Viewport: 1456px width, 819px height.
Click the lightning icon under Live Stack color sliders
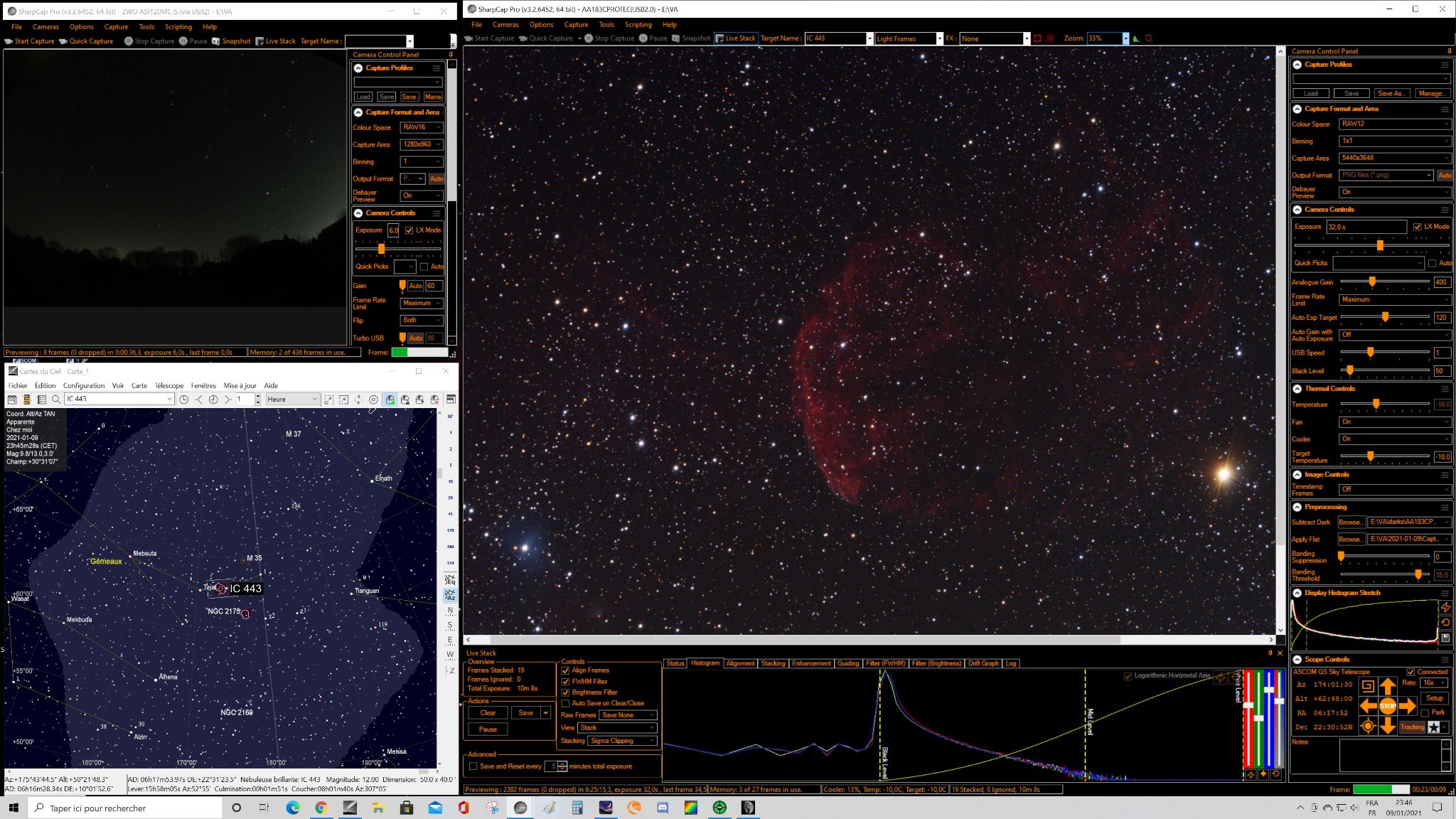(x=1251, y=775)
